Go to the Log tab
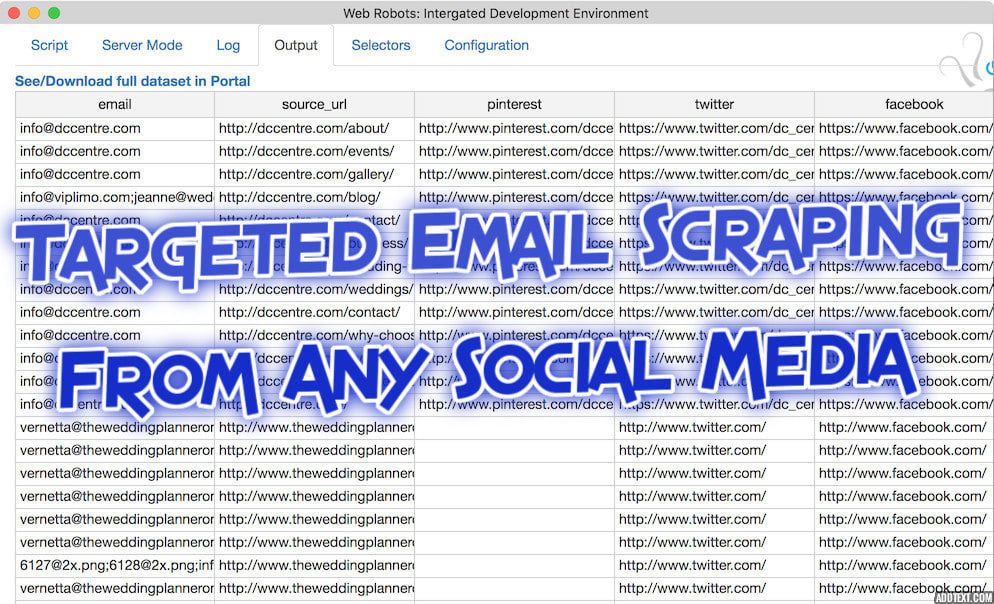Image resolution: width=994 pixels, height=604 pixels. pos(228,45)
